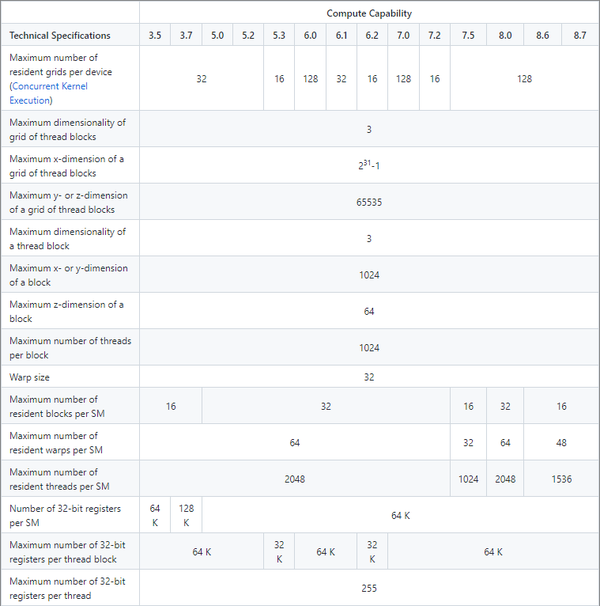The image size is (600, 606).
Task: Click the Technical Specifications column header
Action: coord(60,36)
